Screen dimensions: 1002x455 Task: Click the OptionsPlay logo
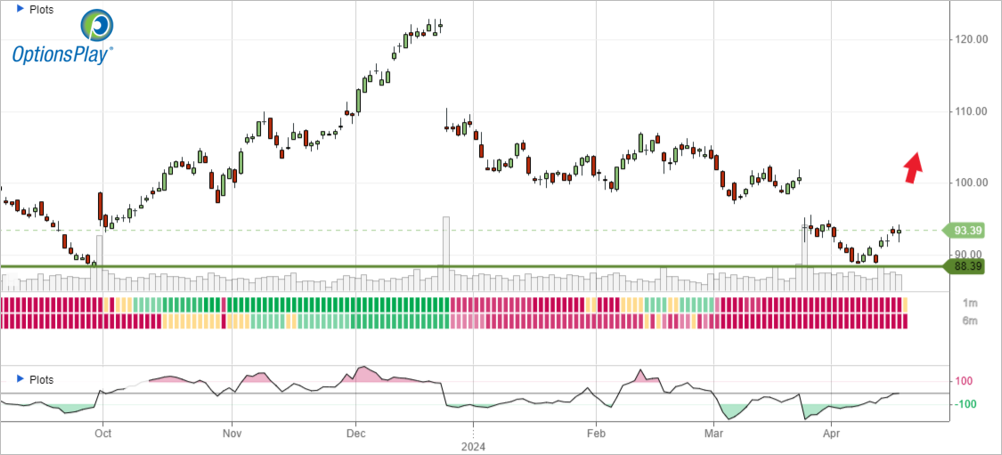[x=63, y=39]
